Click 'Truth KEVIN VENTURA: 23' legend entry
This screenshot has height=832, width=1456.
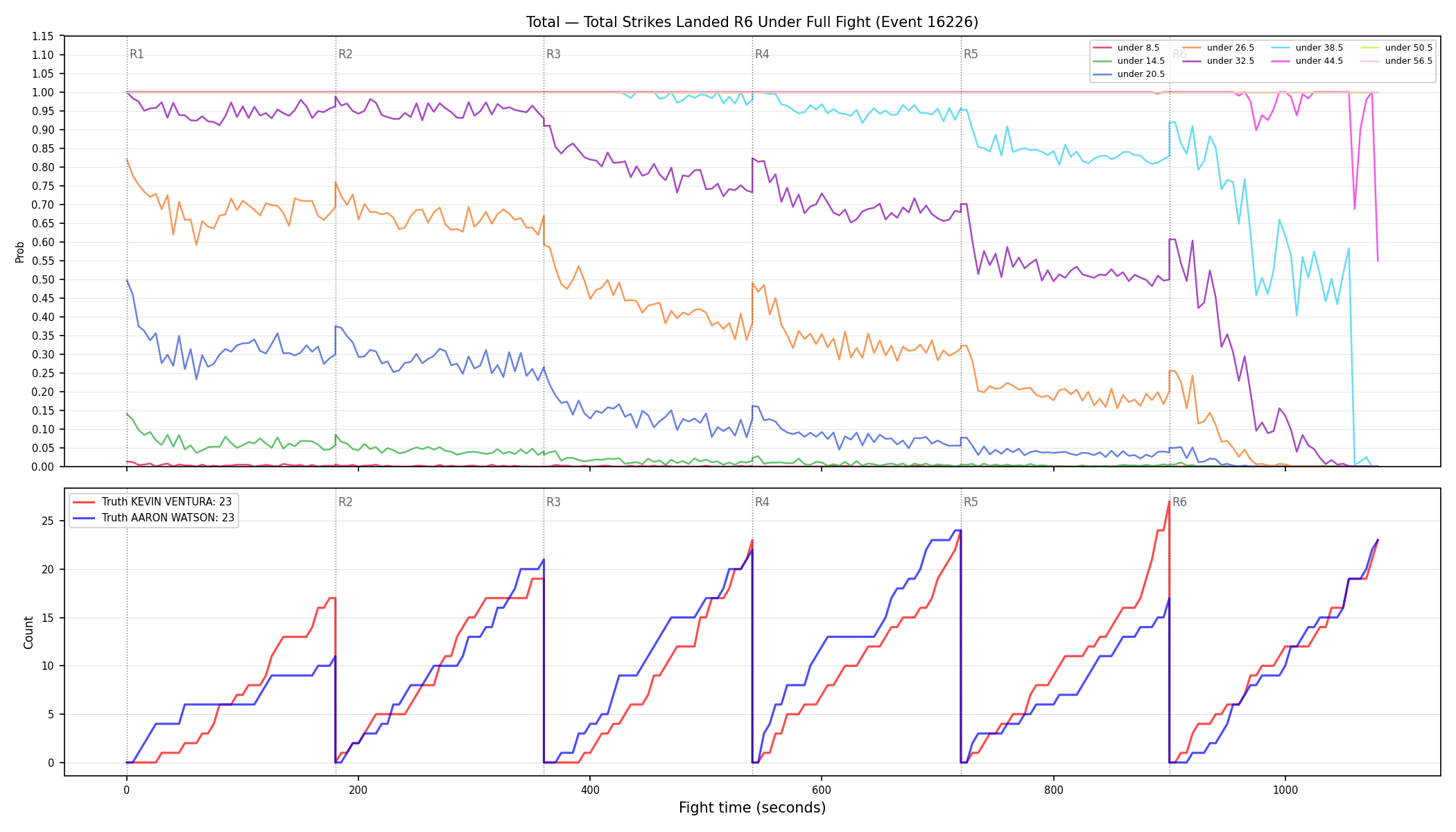click(x=166, y=502)
